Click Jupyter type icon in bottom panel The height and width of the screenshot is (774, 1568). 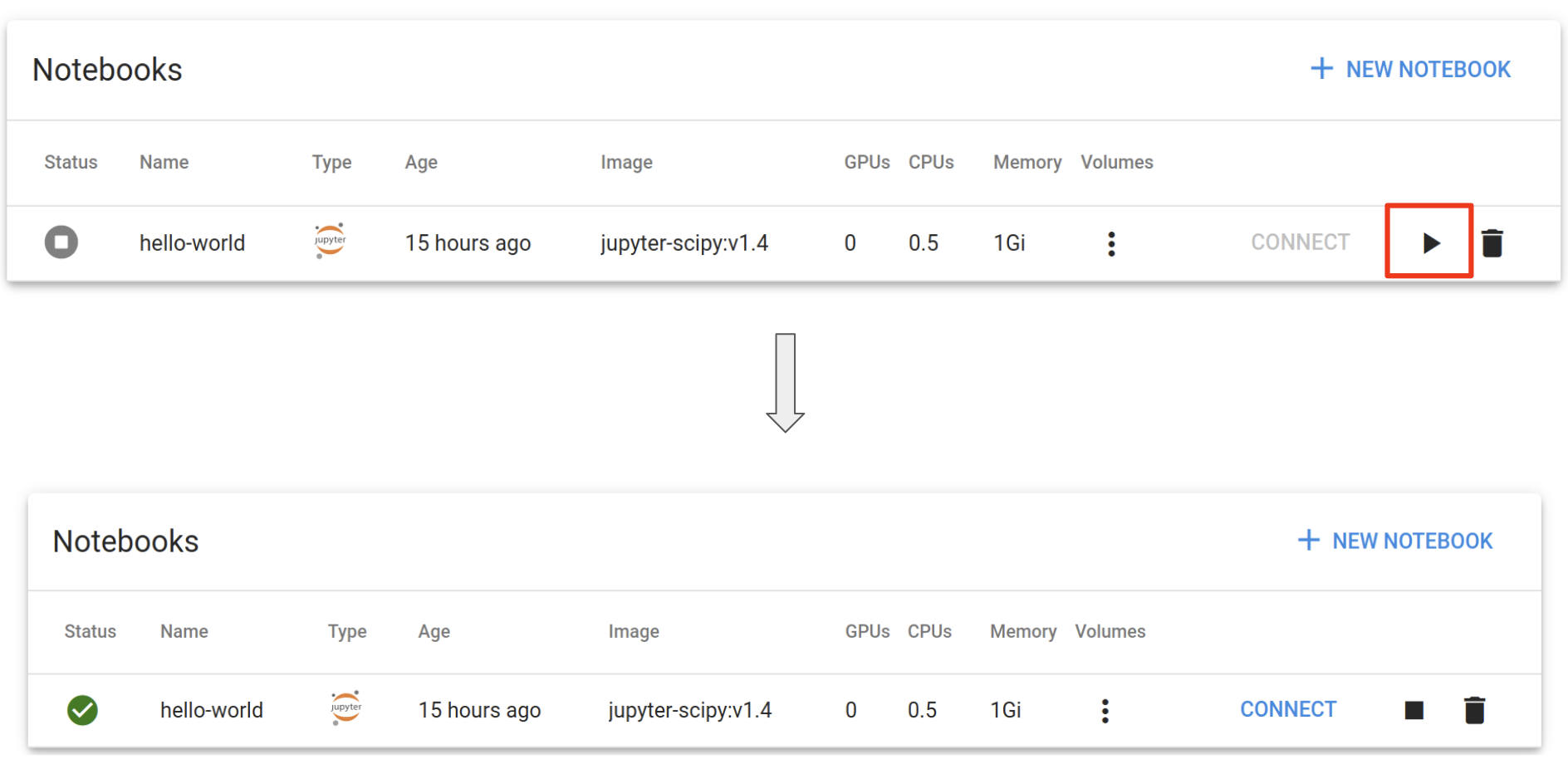click(x=345, y=708)
